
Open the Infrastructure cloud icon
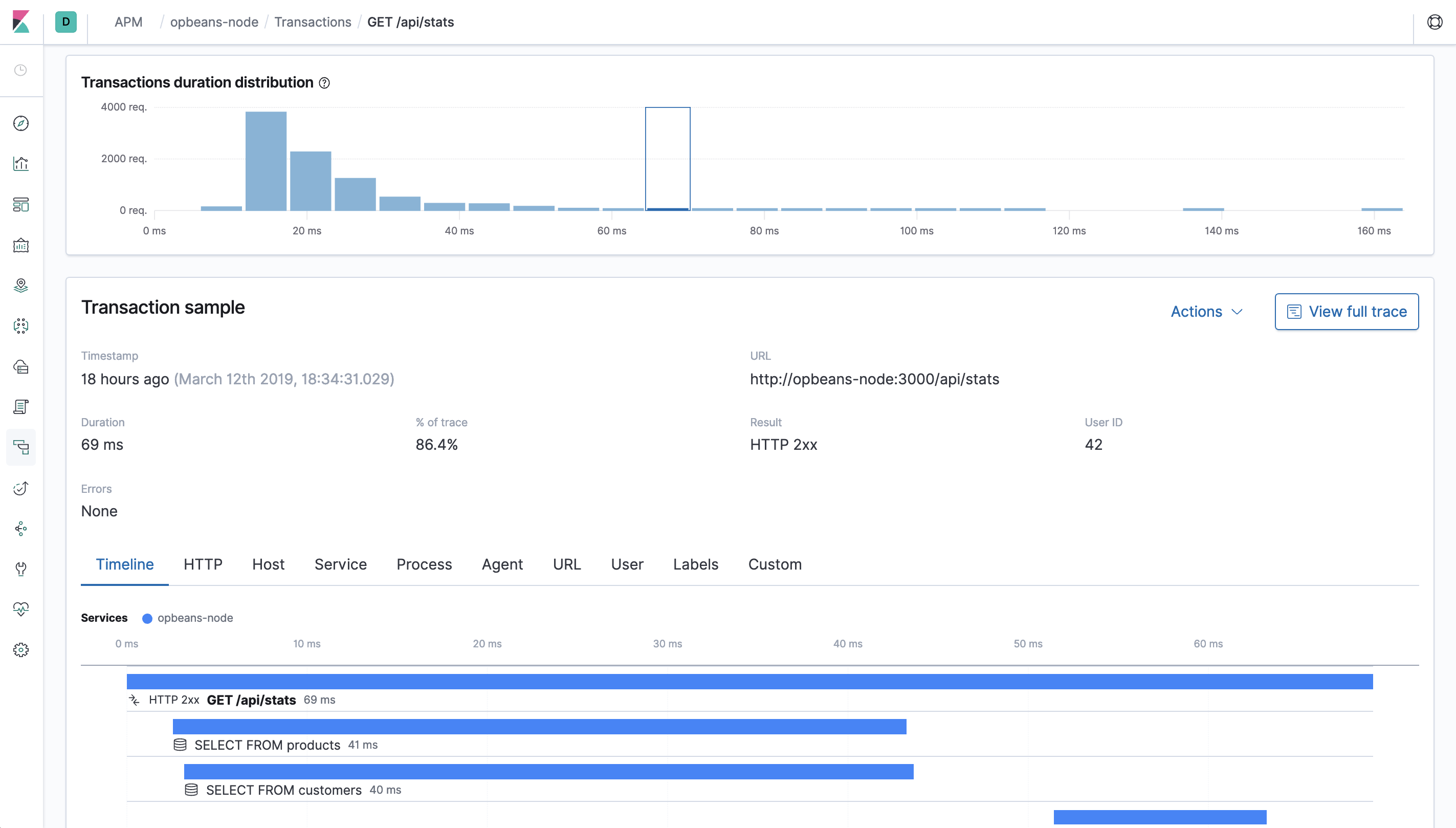[x=21, y=367]
